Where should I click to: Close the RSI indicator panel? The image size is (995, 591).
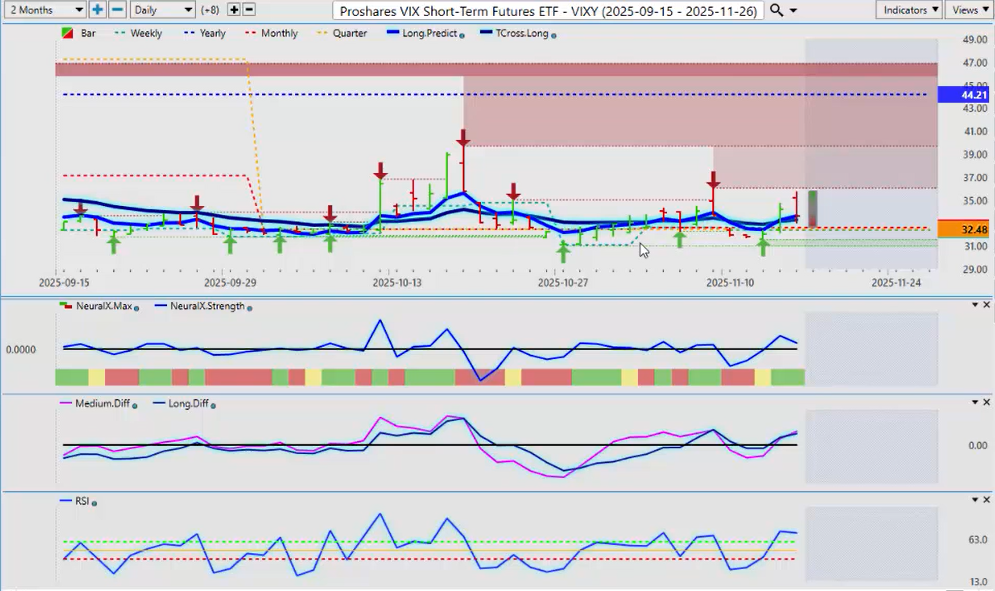pos(987,499)
